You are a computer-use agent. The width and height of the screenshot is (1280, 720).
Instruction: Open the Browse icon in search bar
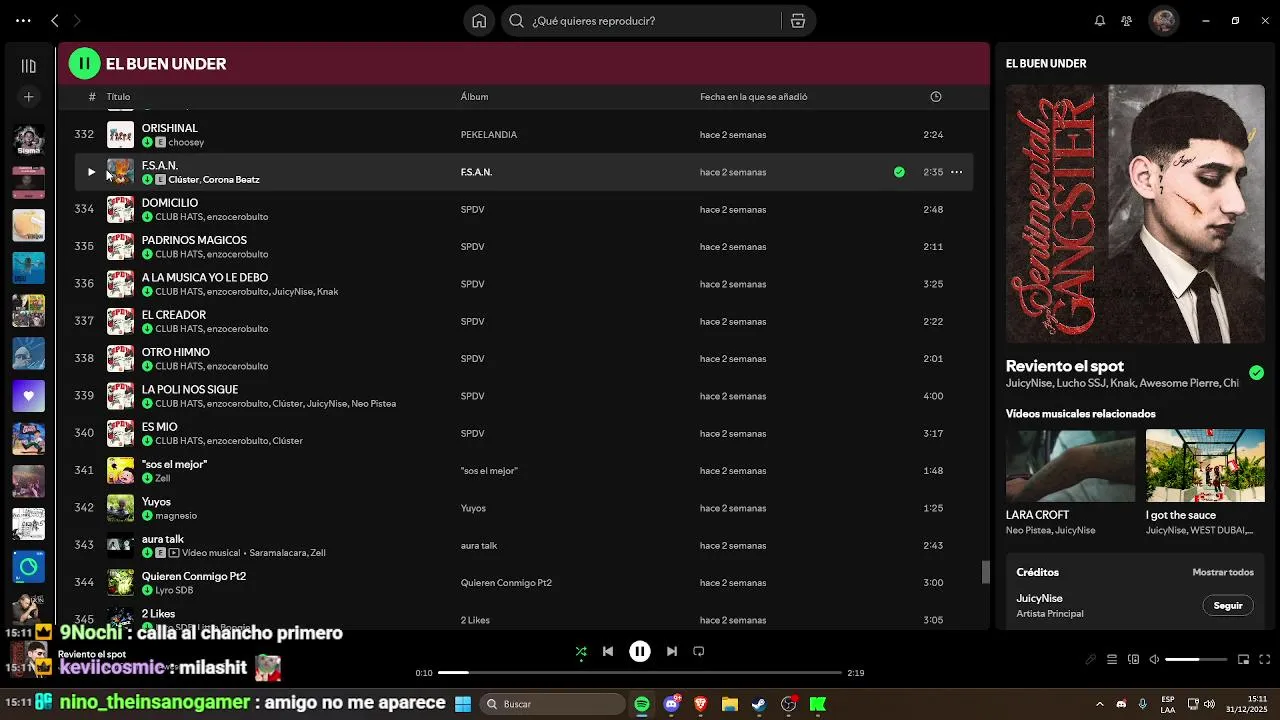tap(798, 20)
